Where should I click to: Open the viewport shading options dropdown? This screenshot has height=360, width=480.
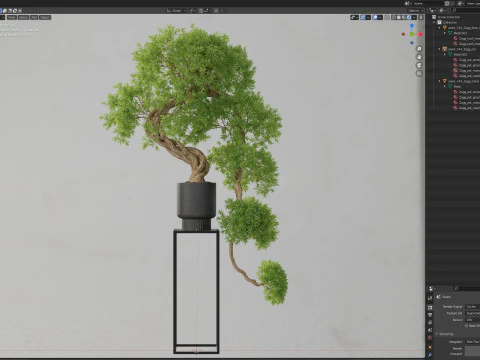[x=414, y=17]
